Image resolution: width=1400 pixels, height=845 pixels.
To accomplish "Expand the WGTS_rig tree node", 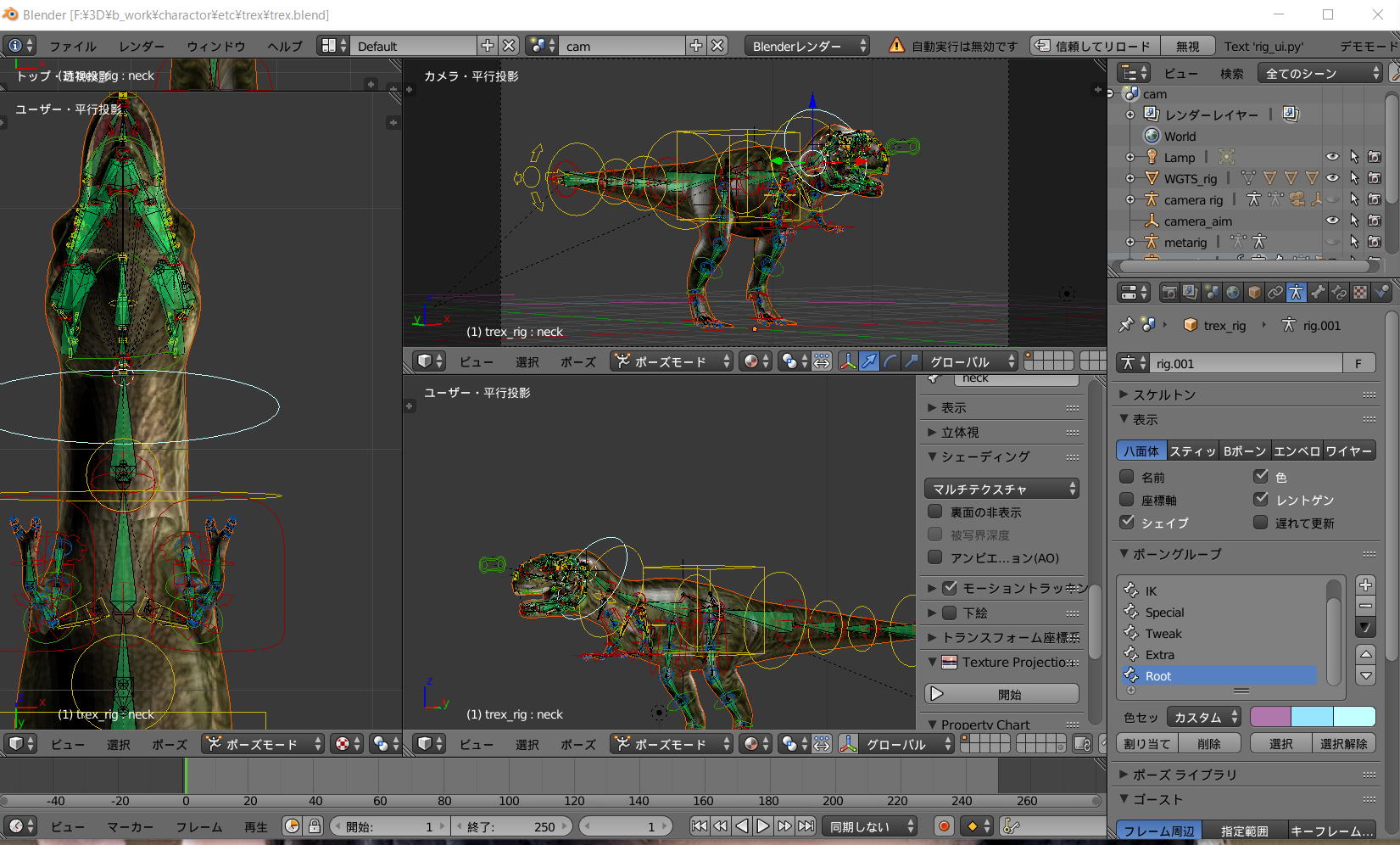I will coord(1129,178).
